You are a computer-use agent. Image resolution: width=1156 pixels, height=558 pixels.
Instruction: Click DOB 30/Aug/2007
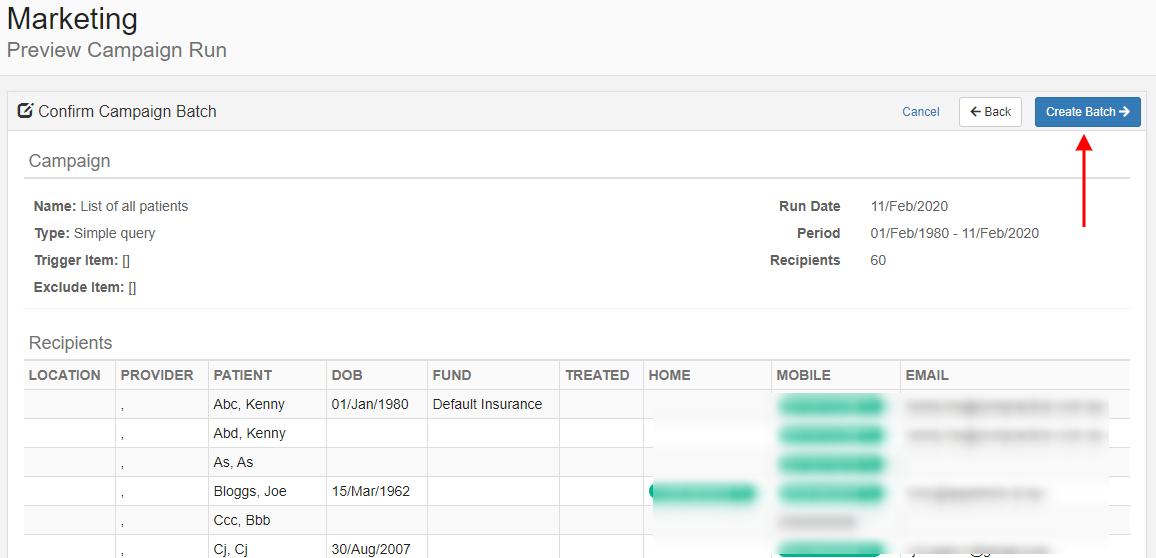(x=371, y=549)
